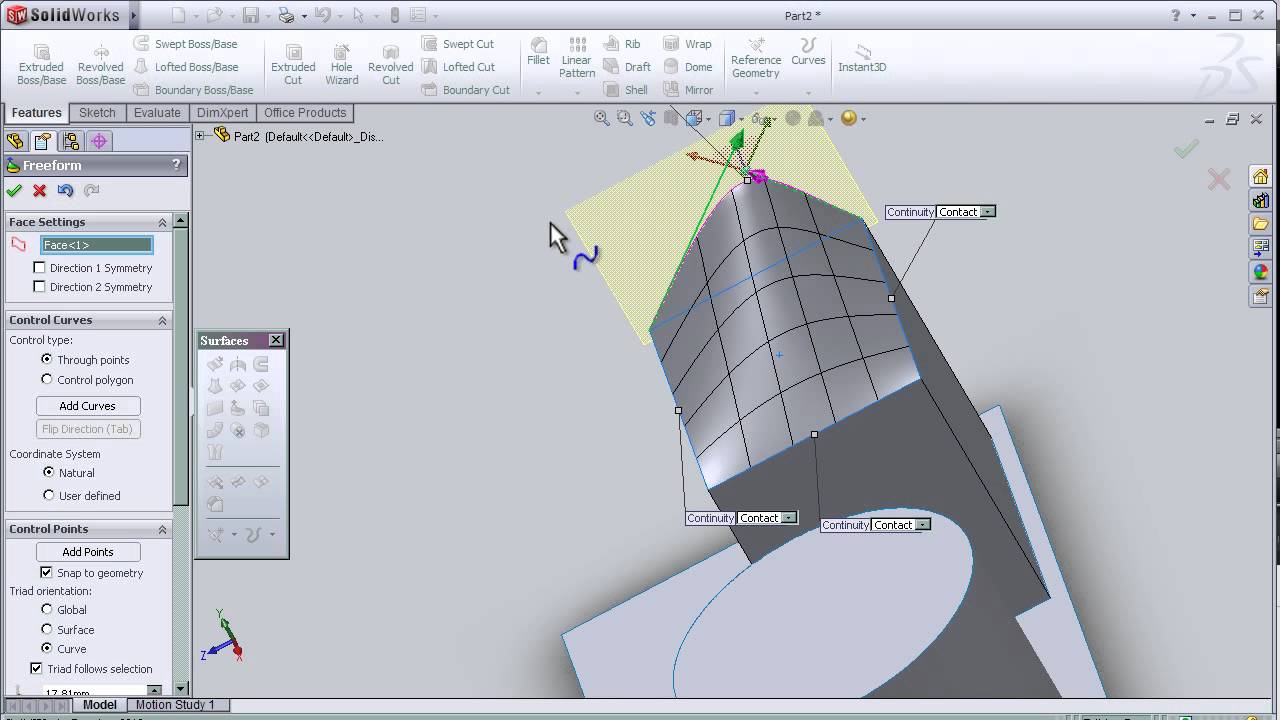Viewport: 1280px width, 720px height.
Task: Select the Mirror tool
Action: [689, 90]
